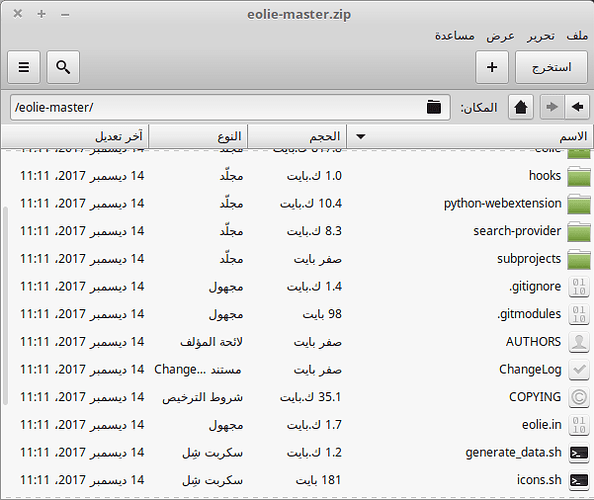The height and width of the screenshot is (500, 594).
Task: Select the COPYING copyright icon
Action: [579, 397]
